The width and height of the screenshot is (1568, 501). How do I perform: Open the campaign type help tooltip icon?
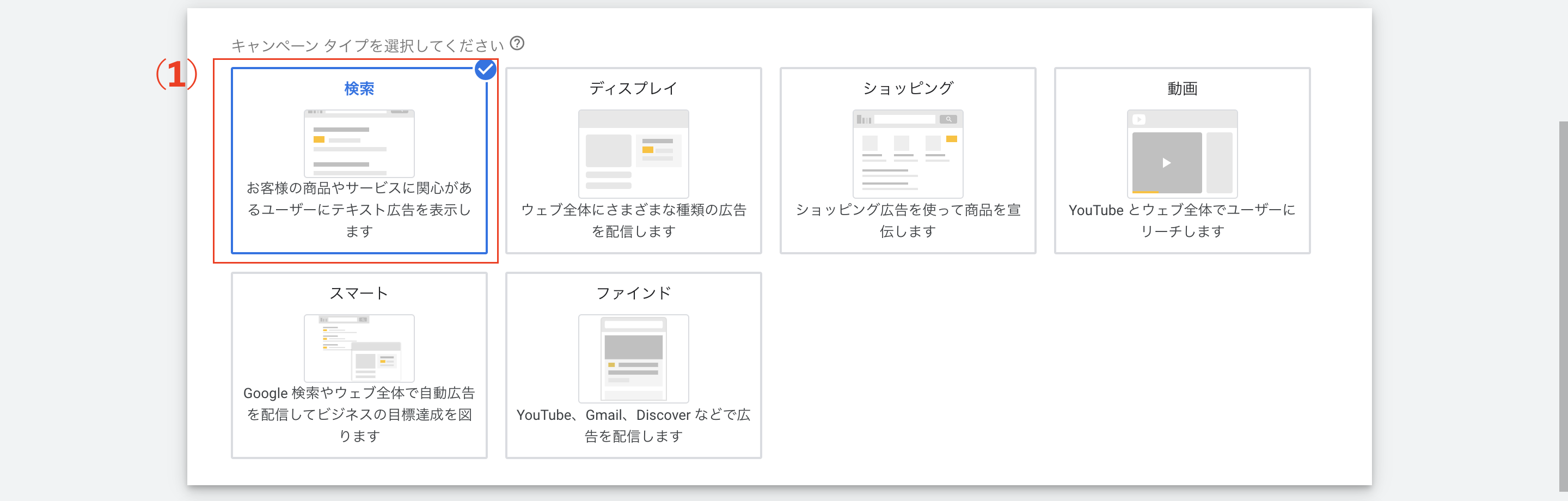point(516,43)
